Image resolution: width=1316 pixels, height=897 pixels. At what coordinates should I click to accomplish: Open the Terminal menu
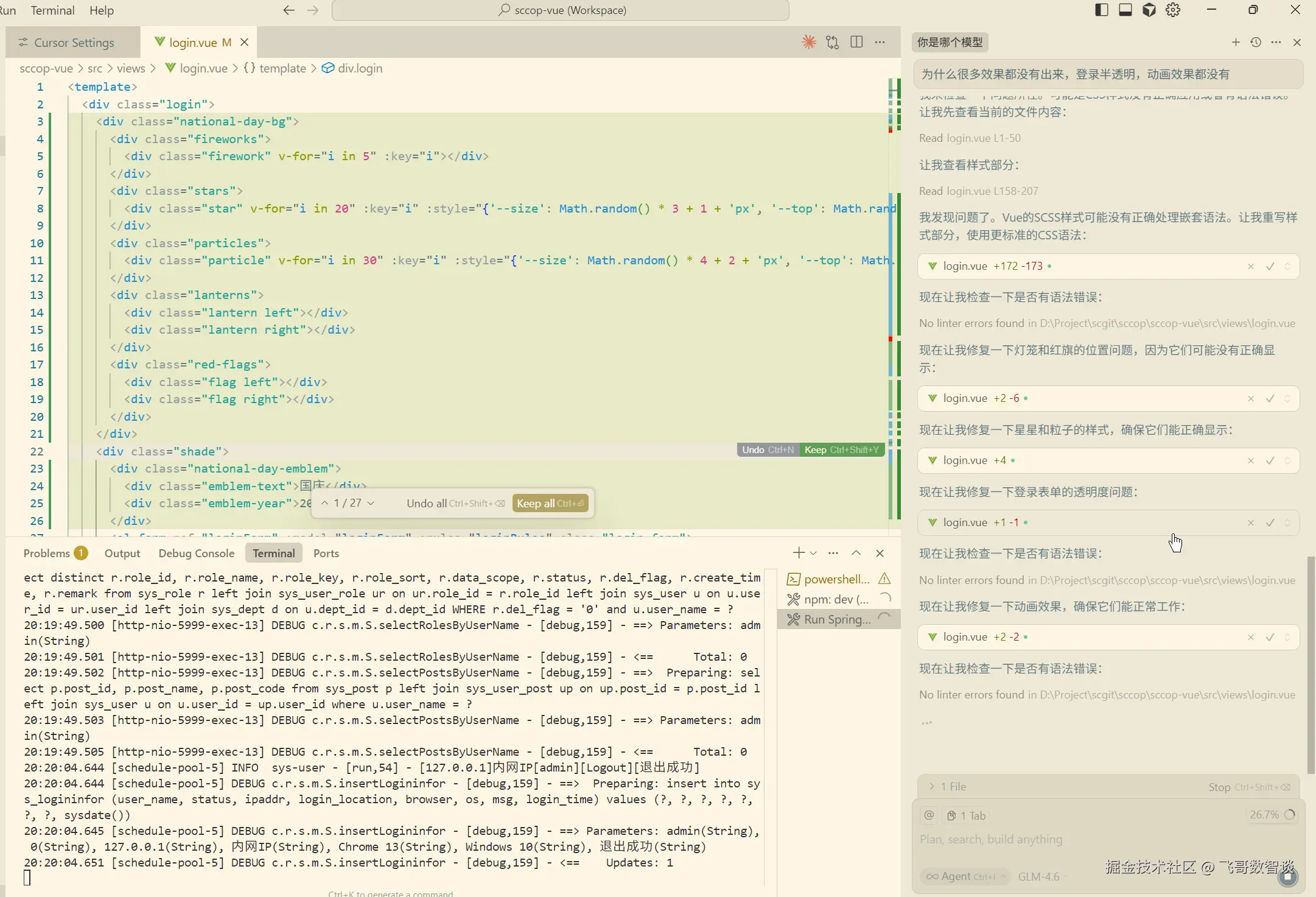(52, 10)
